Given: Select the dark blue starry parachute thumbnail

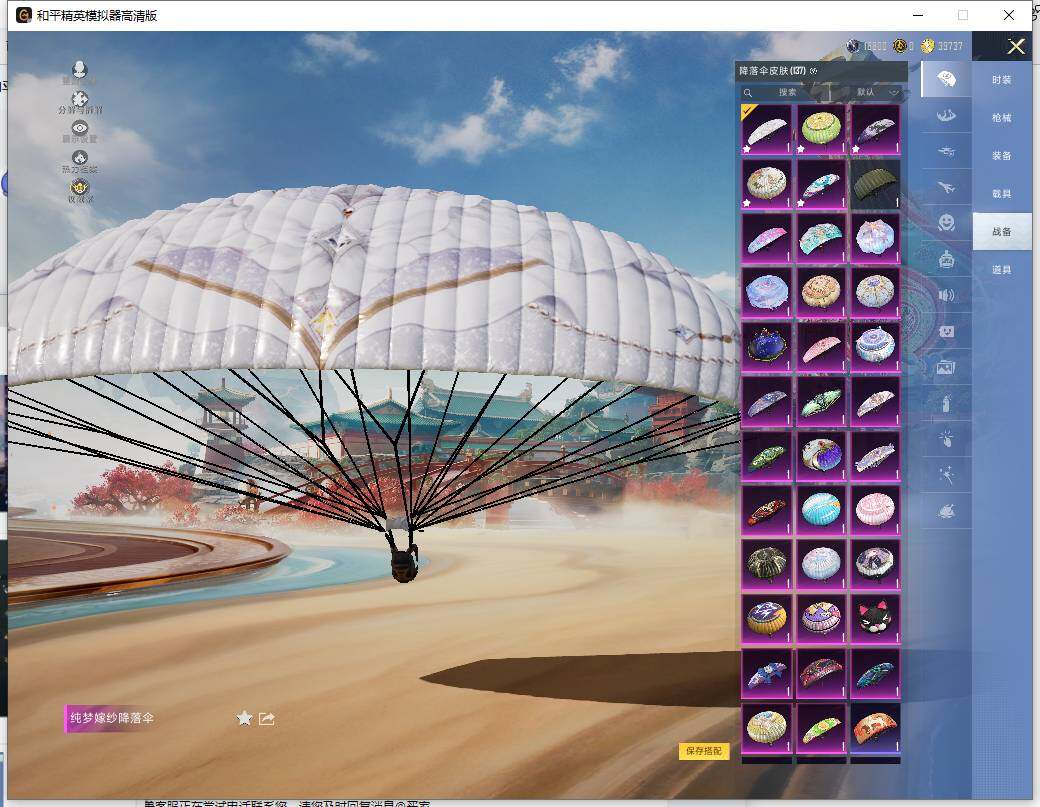Looking at the screenshot, I should [x=766, y=347].
